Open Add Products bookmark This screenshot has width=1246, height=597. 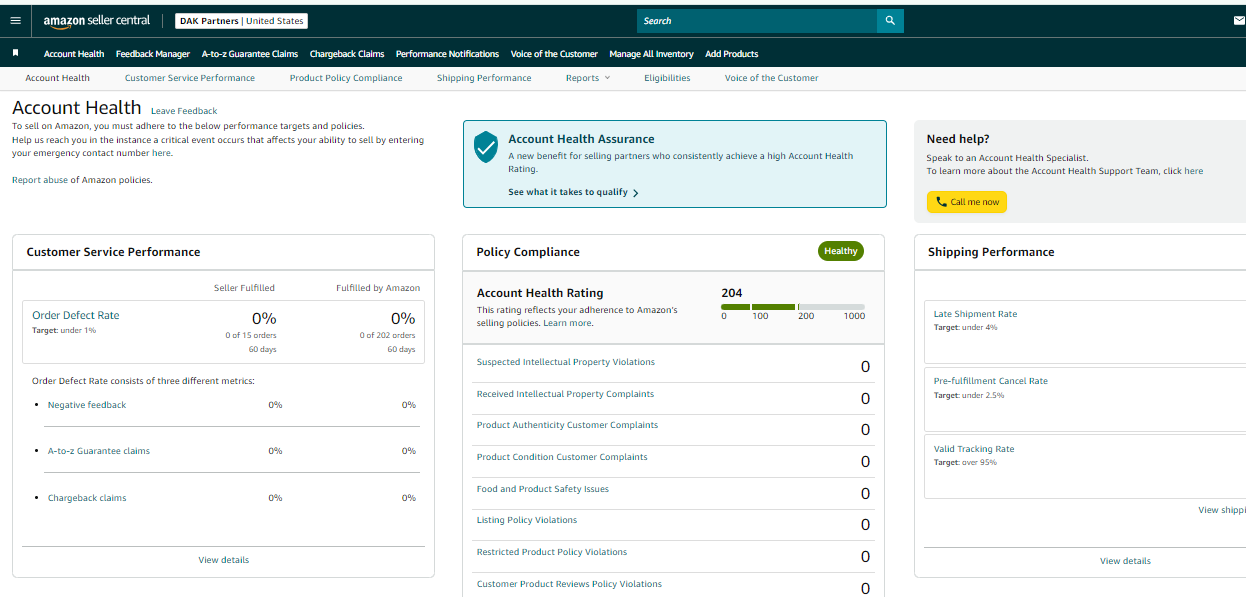pyautogui.click(x=732, y=54)
